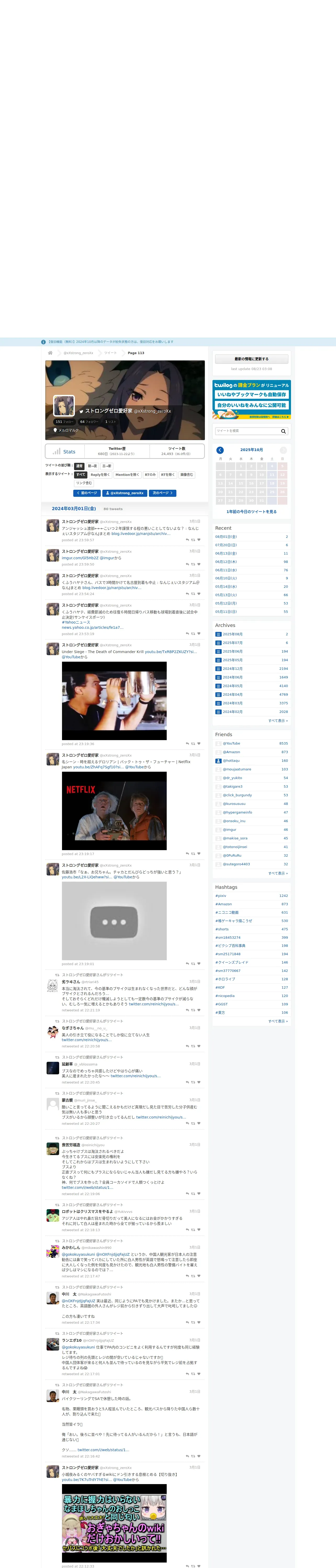336x1568 pixels.
Task: Reply to the tweet posted at 23:19:17
Action: 187,854
